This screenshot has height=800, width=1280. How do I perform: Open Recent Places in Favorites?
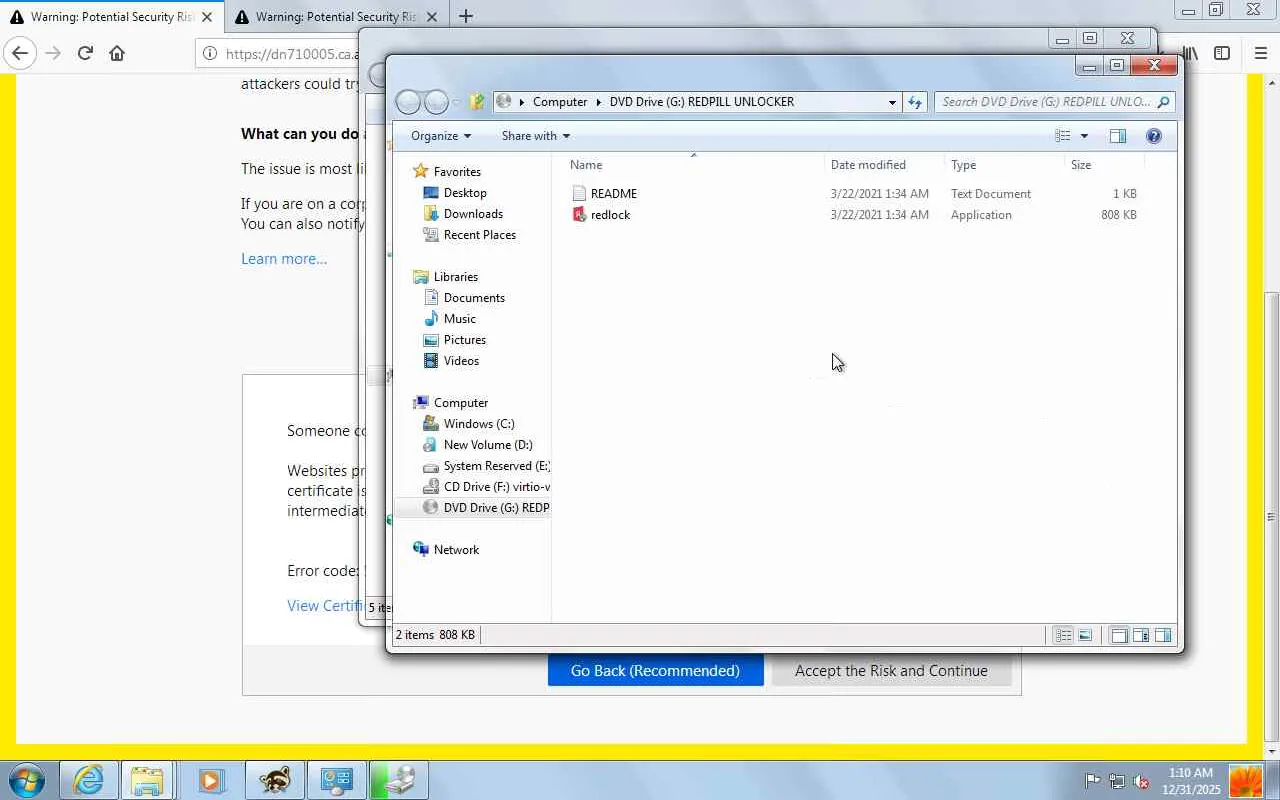pyautogui.click(x=480, y=235)
